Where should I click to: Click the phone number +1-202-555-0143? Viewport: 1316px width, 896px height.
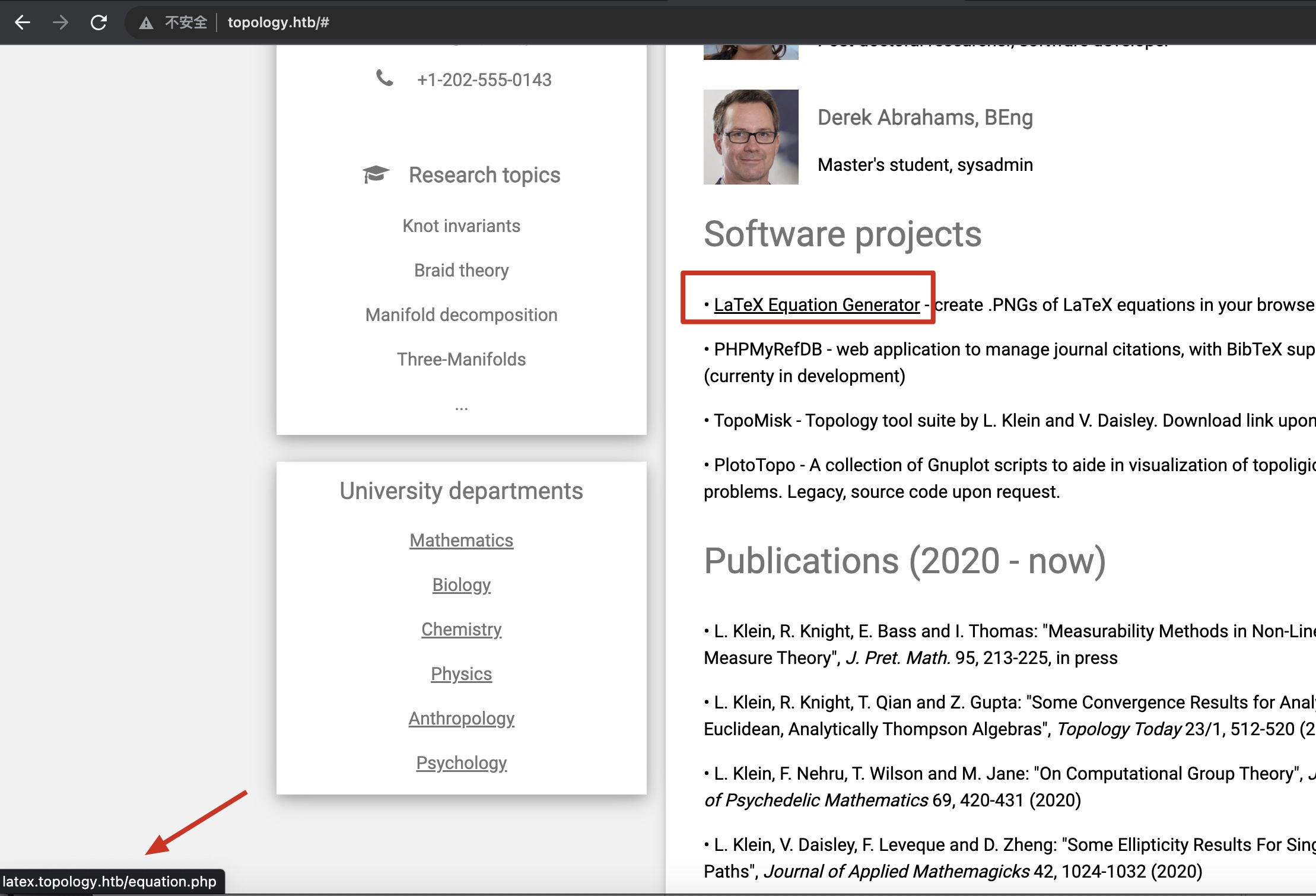[484, 80]
